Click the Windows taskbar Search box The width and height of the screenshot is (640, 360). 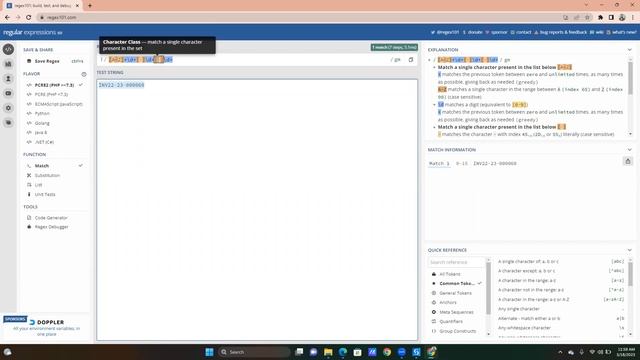[254, 352]
